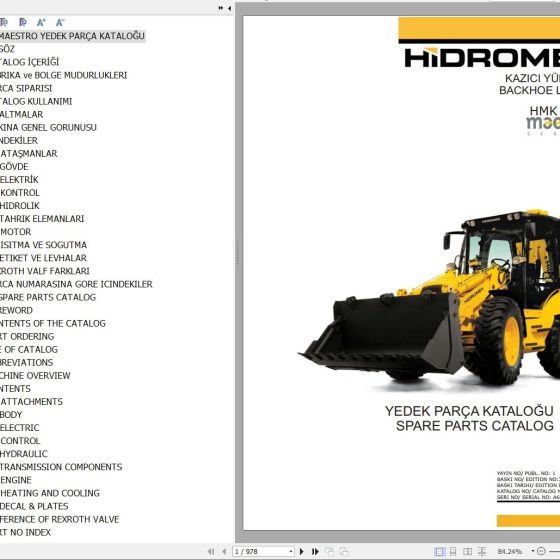560x560 pixels.
Task: Zoom out with minus button
Action: tap(541, 551)
